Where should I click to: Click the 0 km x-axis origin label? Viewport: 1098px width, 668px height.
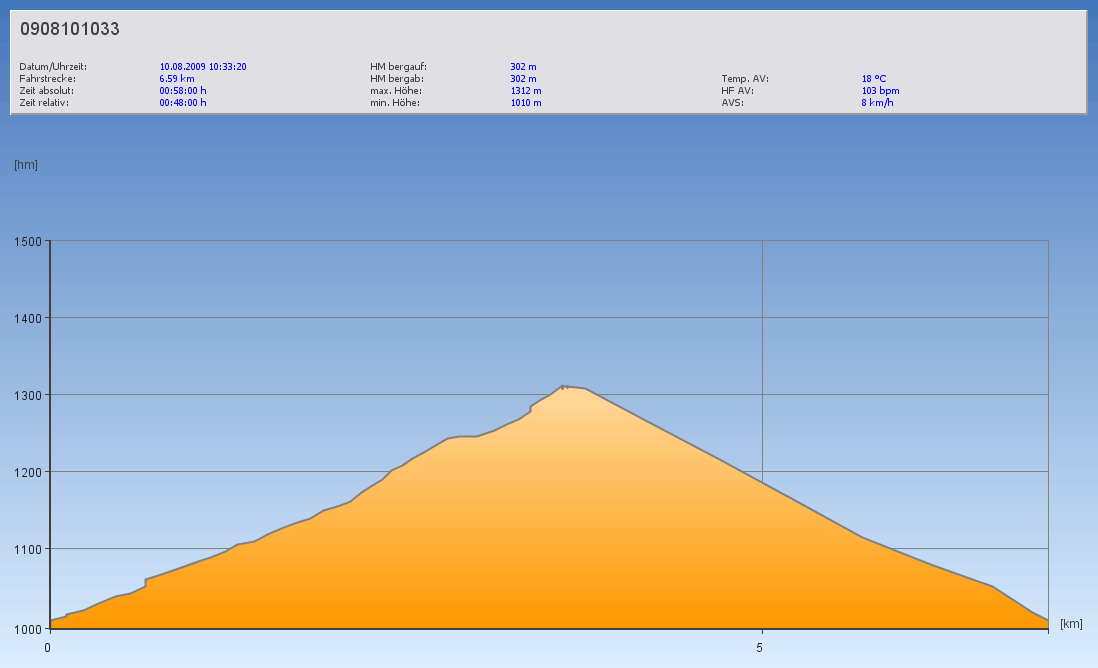tap(47, 647)
